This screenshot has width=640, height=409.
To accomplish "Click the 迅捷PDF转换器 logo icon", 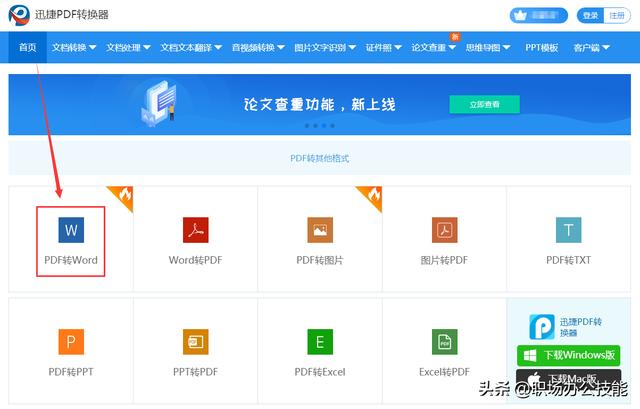I will click(x=19, y=15).
